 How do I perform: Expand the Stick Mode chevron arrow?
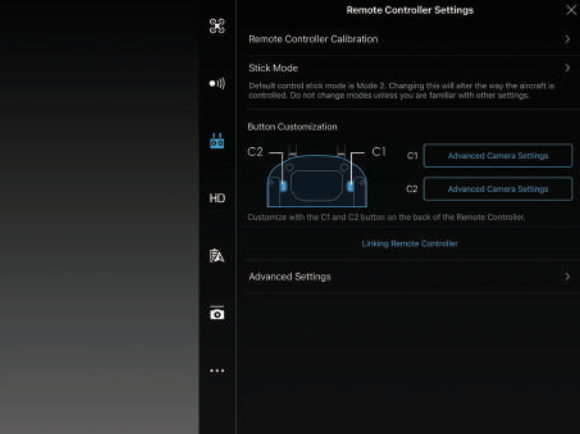567,68
